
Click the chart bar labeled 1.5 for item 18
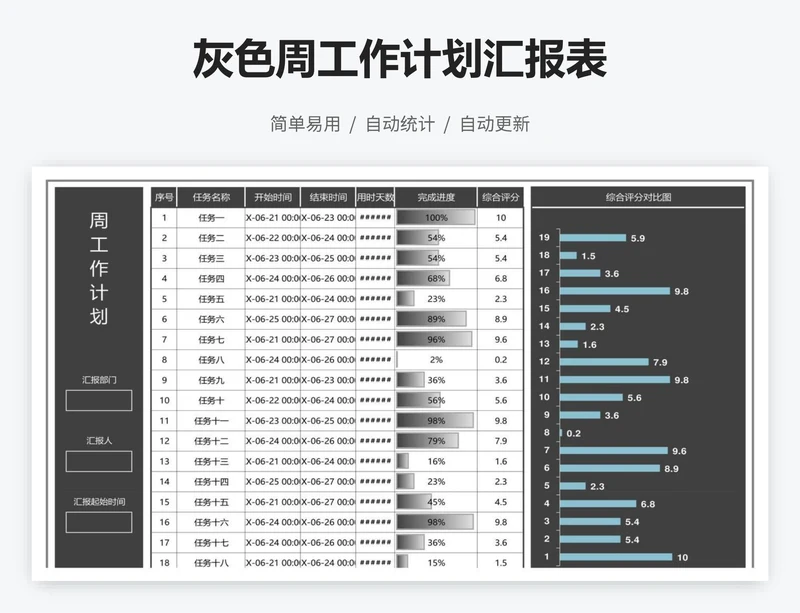pyautogui.click(x=568, y=255)
